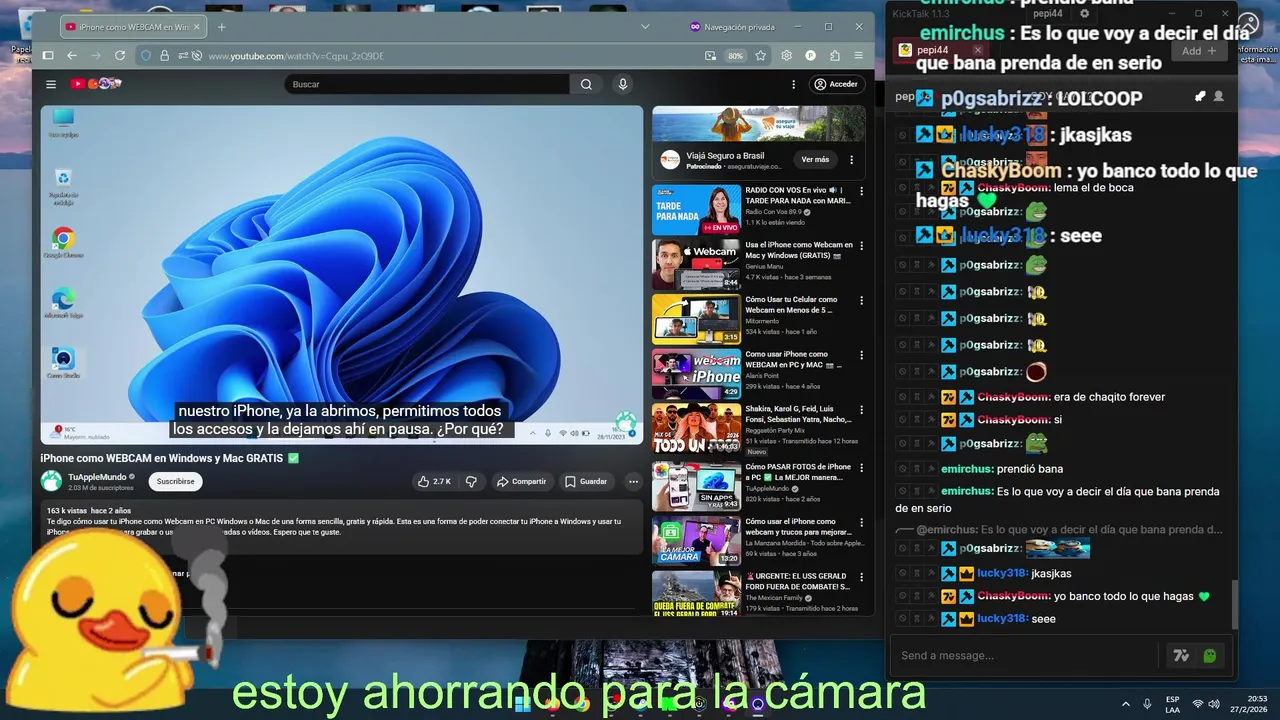Click the KickTalk chat scrollbar
1280x720 pixels.
click(x=1234, y=604)
